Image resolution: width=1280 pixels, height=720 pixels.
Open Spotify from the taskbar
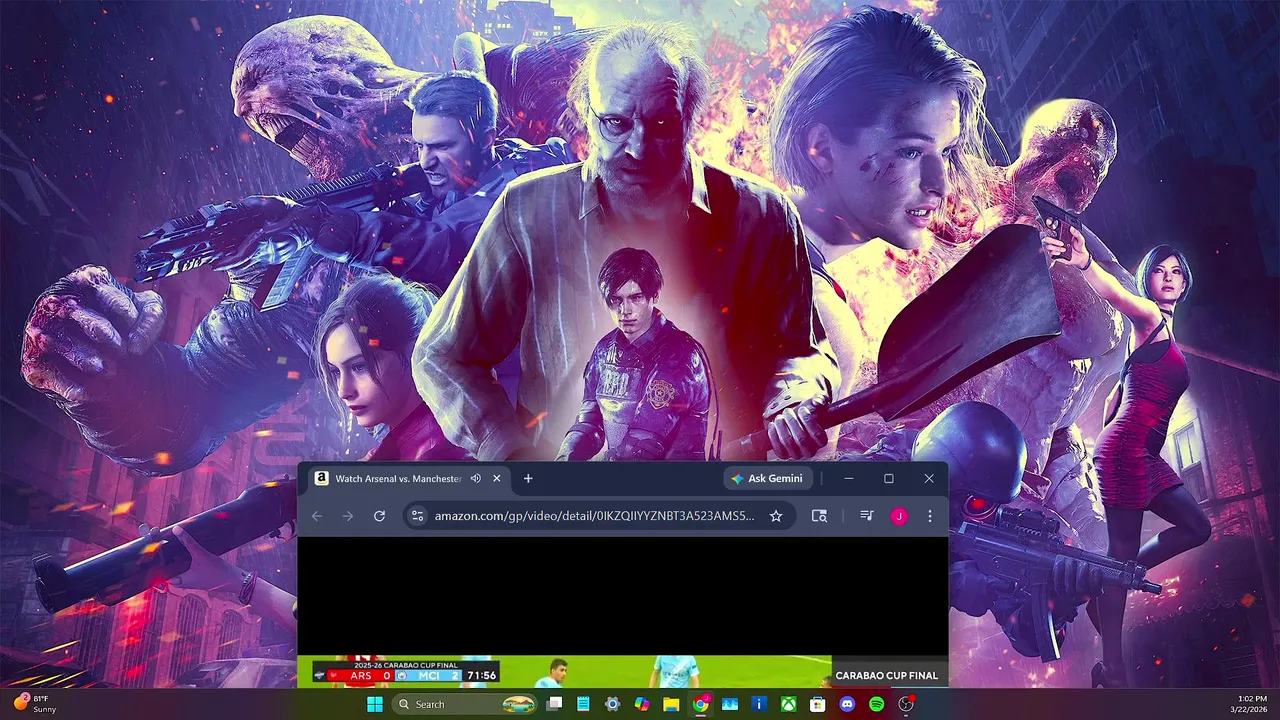877,704
